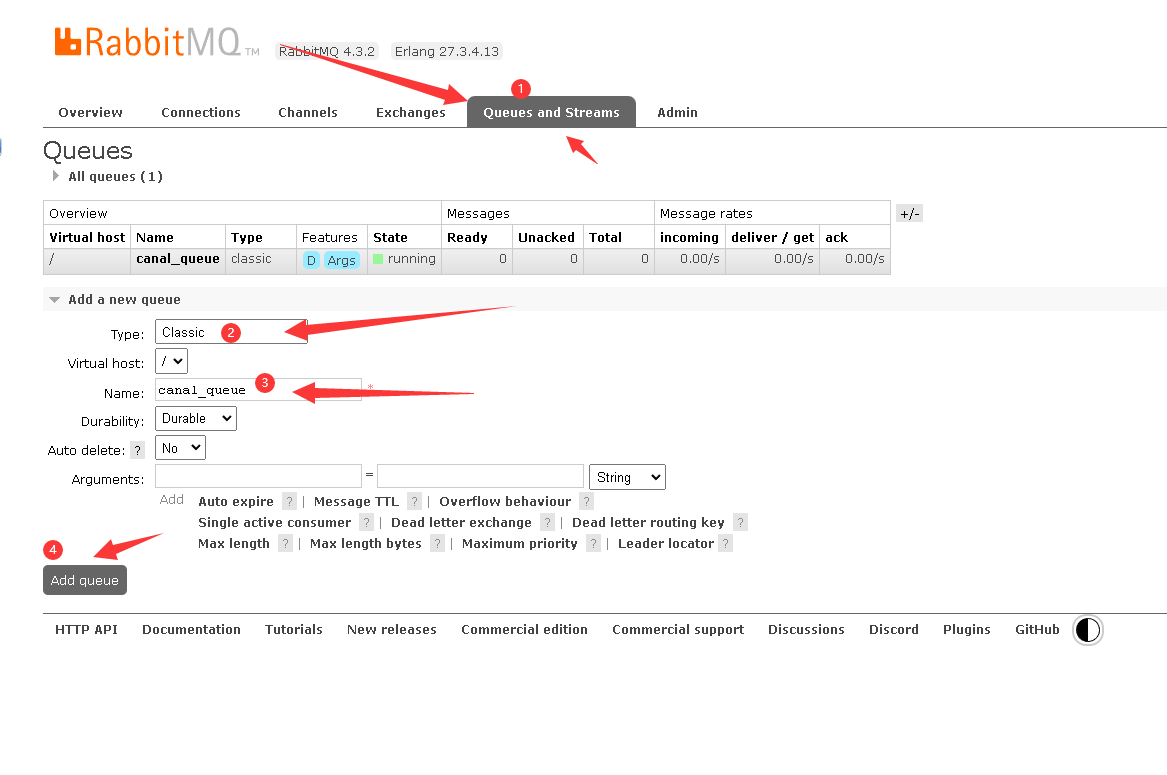Screen dimensions: 1167x775
Task: Sort by Ready column header
Action: (x=467, y=237)
